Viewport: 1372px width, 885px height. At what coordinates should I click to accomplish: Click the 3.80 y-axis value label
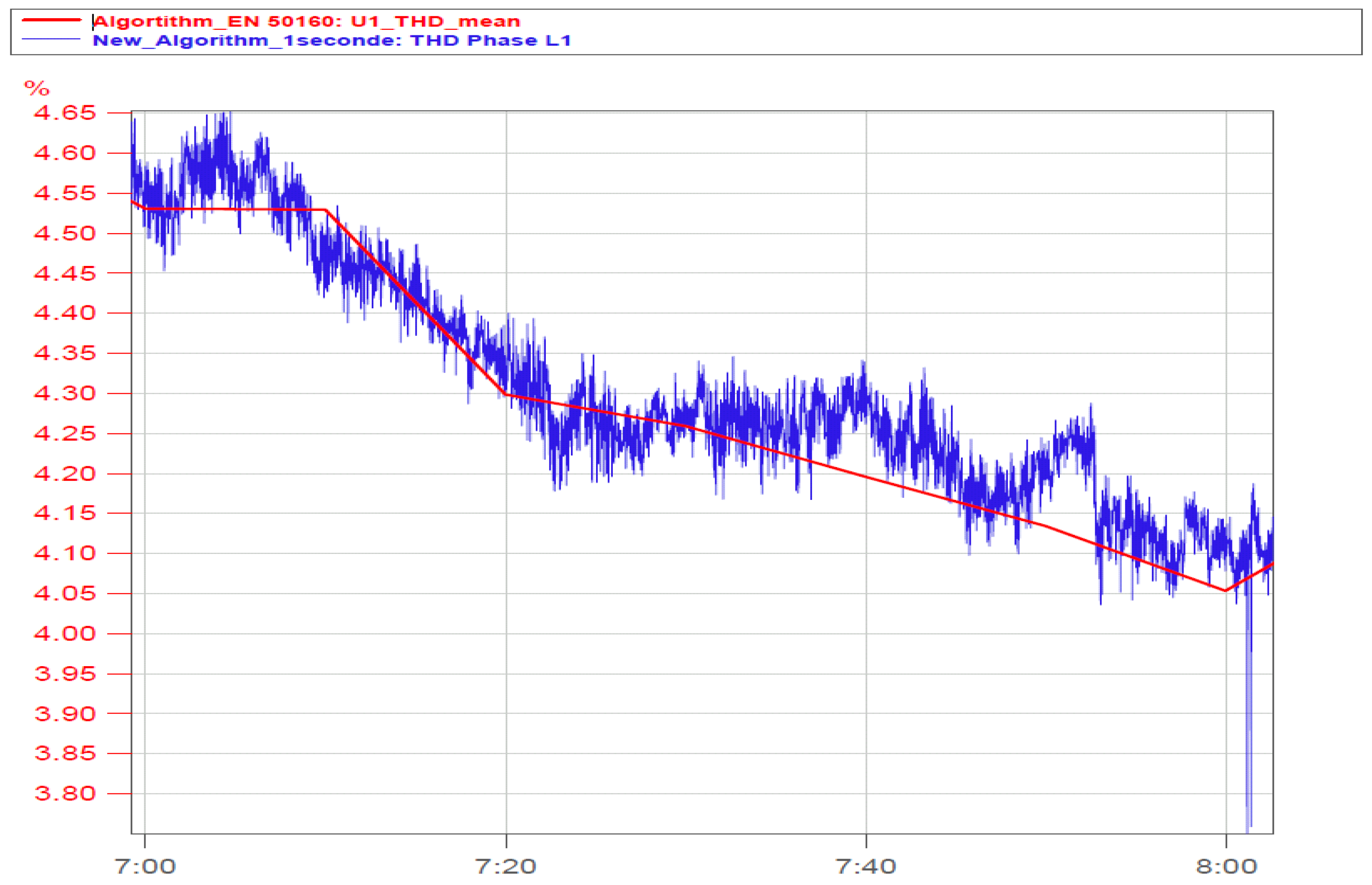click(64, 793)
